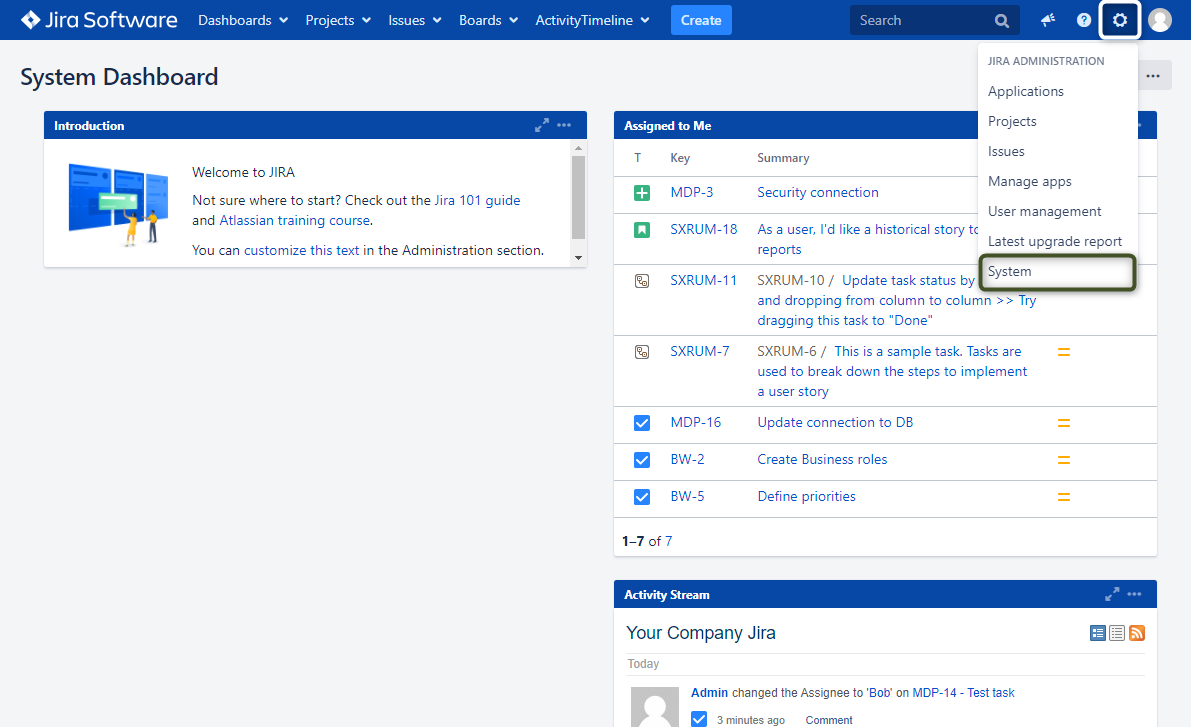Open the Atlassian training course link

point(295,220)
